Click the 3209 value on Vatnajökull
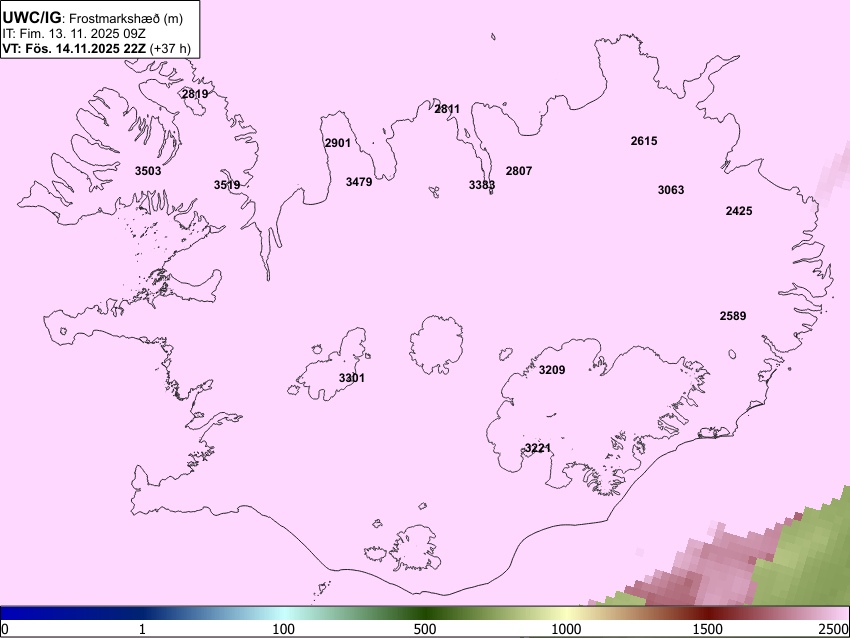This screenshot has height=638, width=850. tap(552, 370)
